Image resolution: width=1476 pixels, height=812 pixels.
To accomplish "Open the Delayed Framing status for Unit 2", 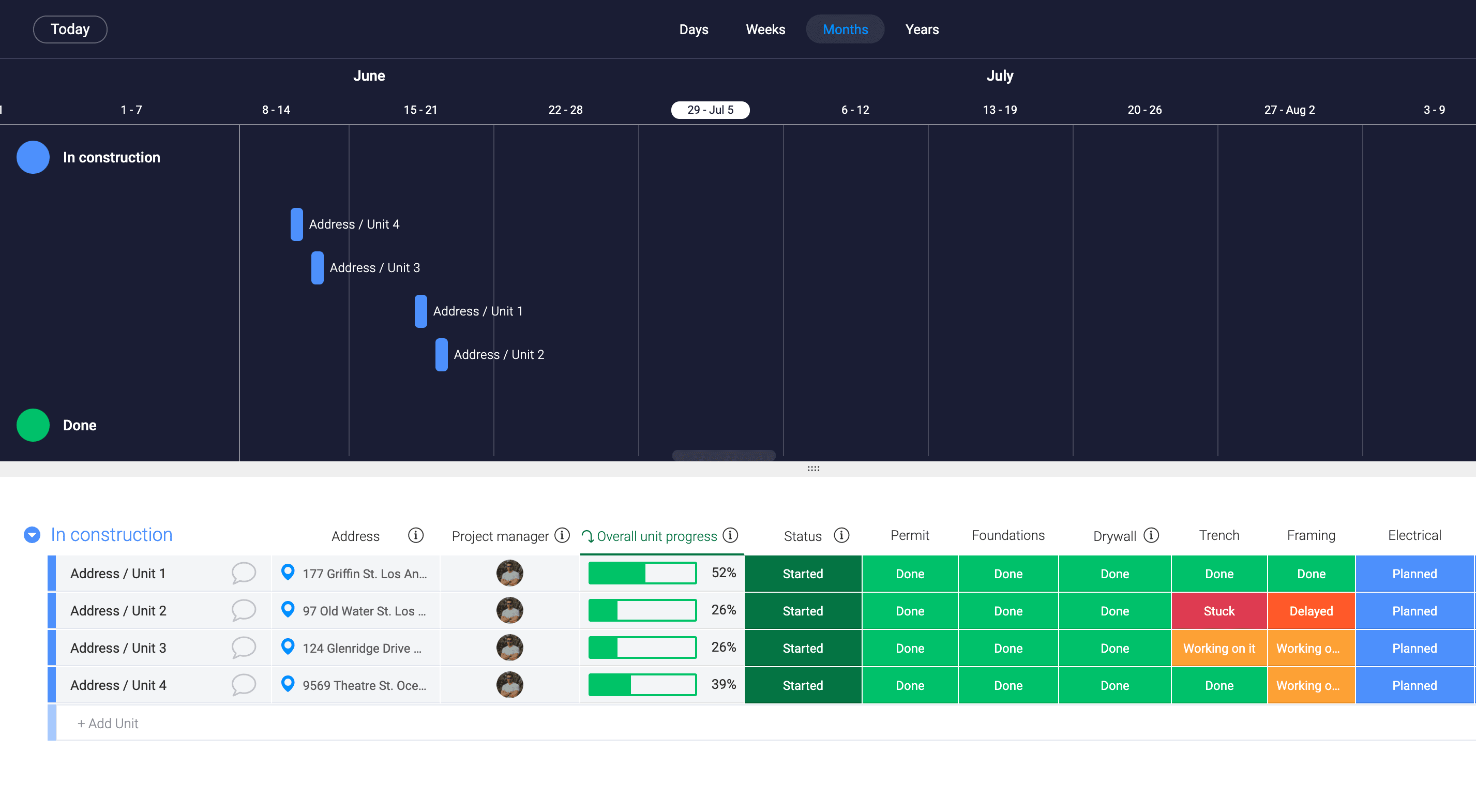I will pos(1311,611).
